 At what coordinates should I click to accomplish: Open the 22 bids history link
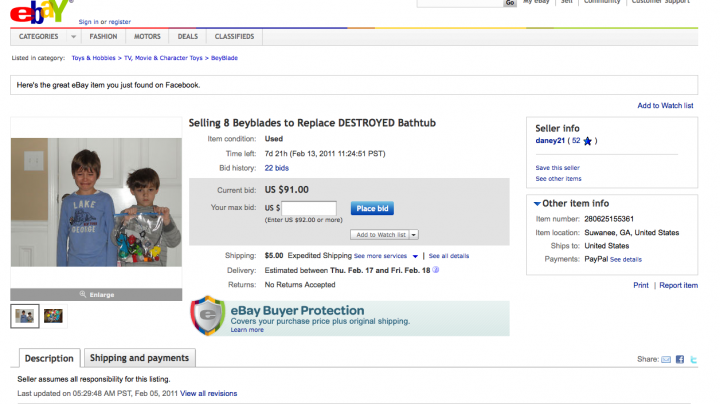pyautogui.click(x=276, y=166)
